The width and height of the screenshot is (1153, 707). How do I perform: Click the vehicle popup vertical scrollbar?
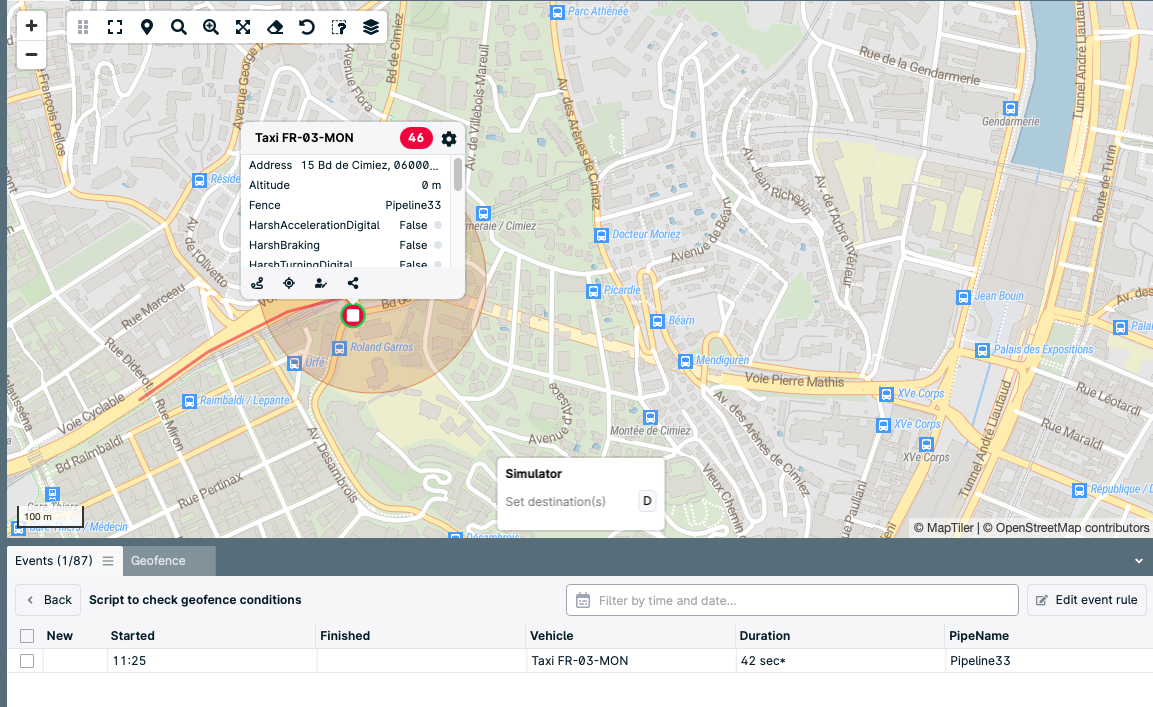pos(458,175)
